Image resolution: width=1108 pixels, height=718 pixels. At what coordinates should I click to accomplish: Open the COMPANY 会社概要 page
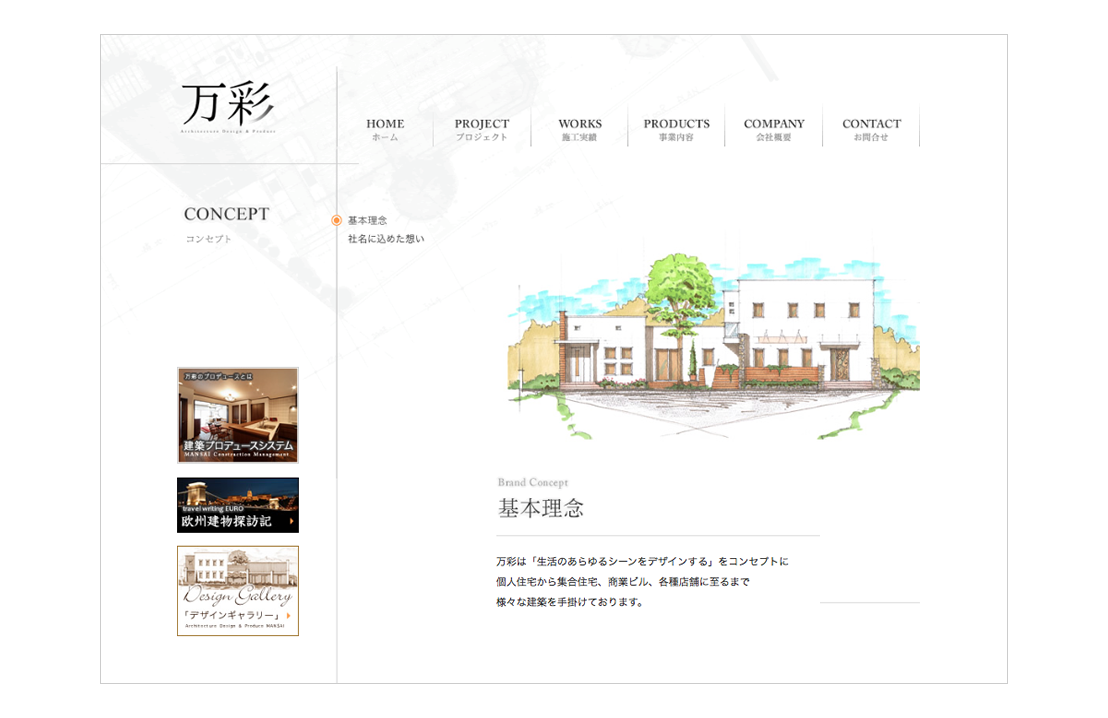(774, 129)
